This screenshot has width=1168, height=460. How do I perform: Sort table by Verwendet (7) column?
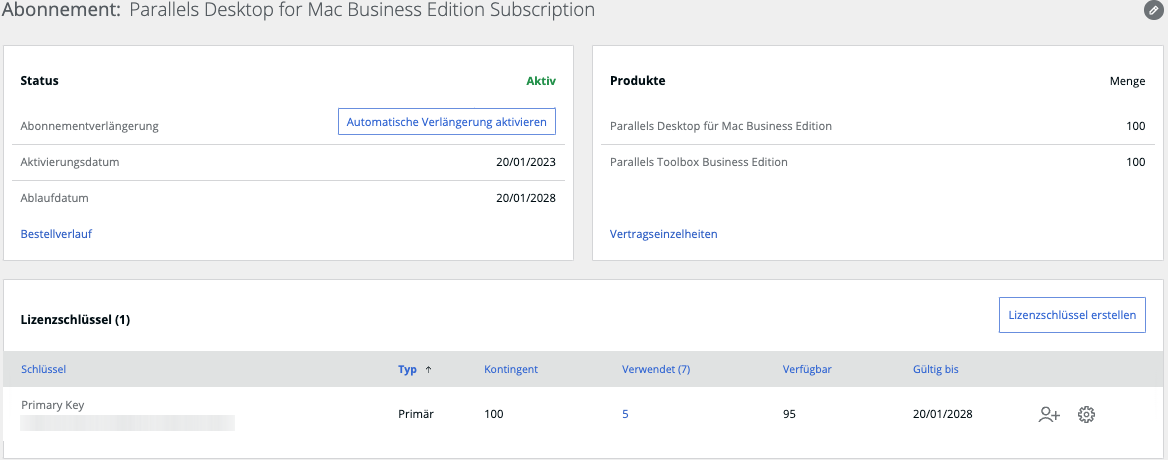pos(656,368)
